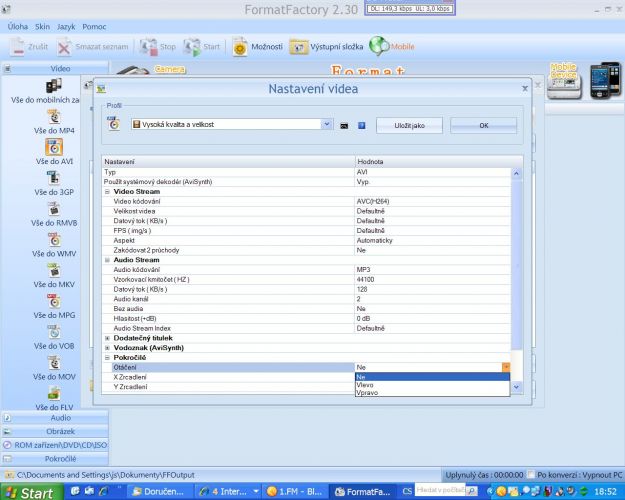Open the Jazyk menu
625x500 pixels.
click(66, 27)
